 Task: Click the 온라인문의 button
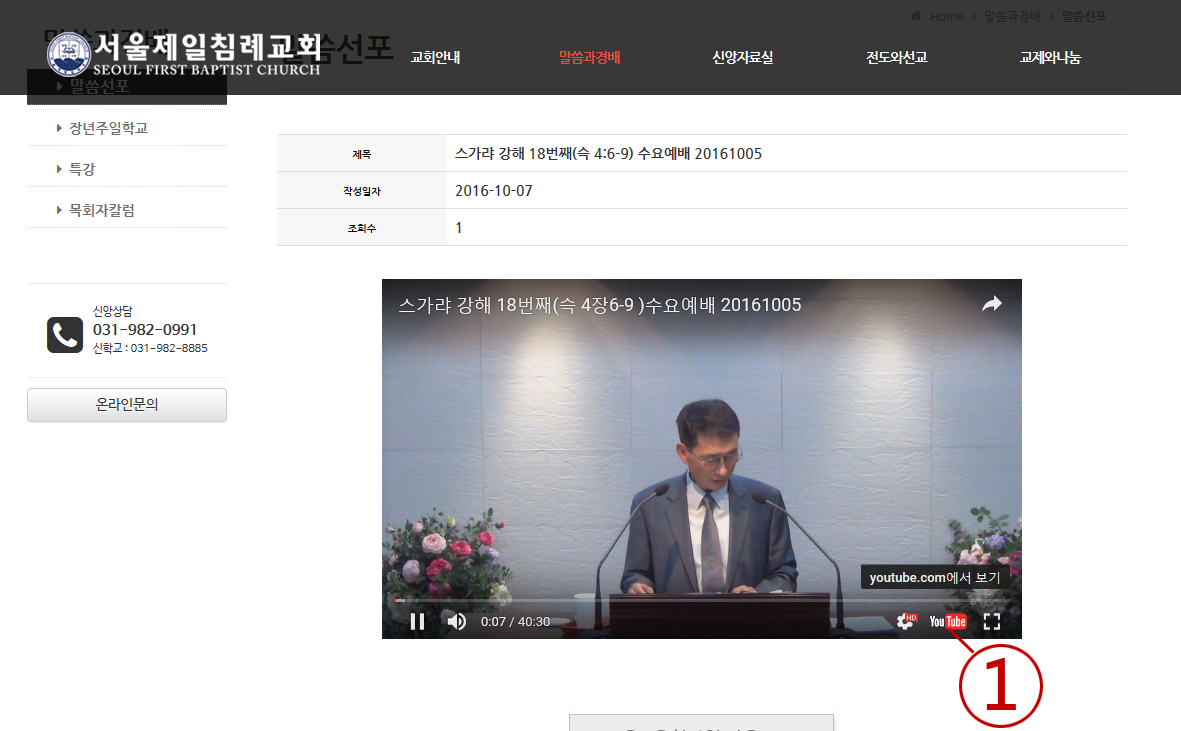point(127,405)
